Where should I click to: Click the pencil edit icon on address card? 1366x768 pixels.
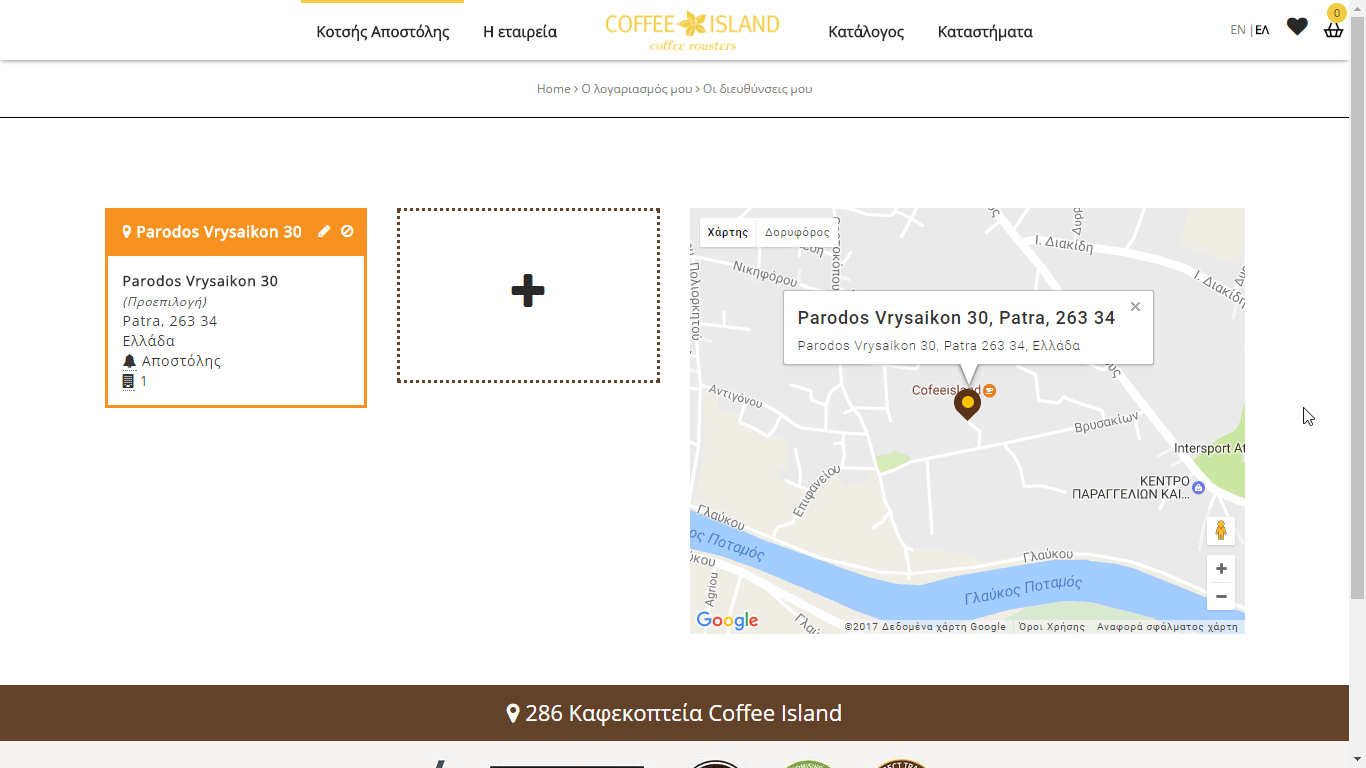pyautogui.click(x=324, y=231)
